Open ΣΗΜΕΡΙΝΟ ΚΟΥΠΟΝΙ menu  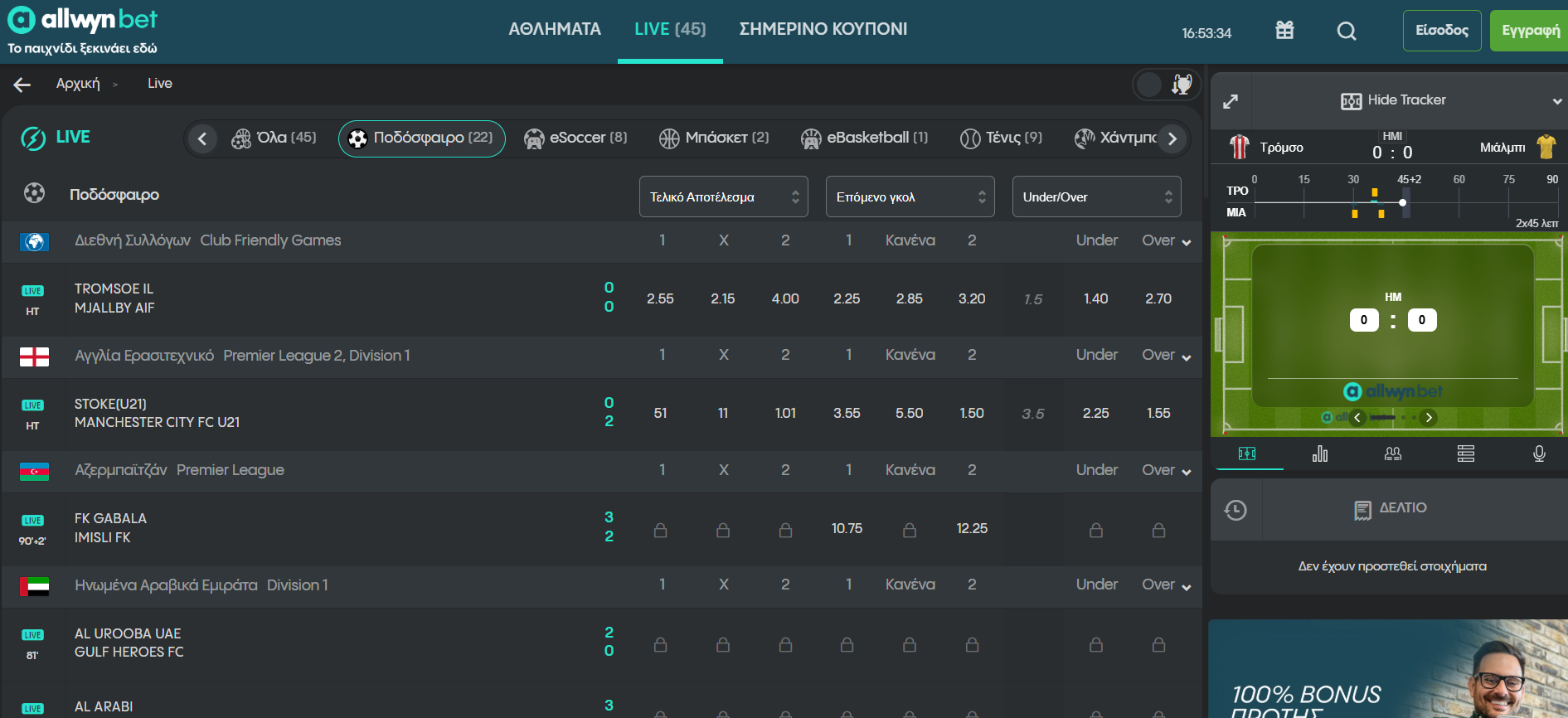pos(823,29)
